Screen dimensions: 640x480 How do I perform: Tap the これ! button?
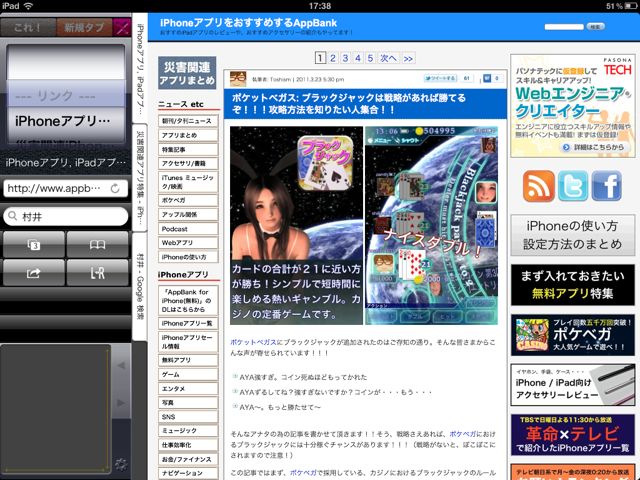28,28
